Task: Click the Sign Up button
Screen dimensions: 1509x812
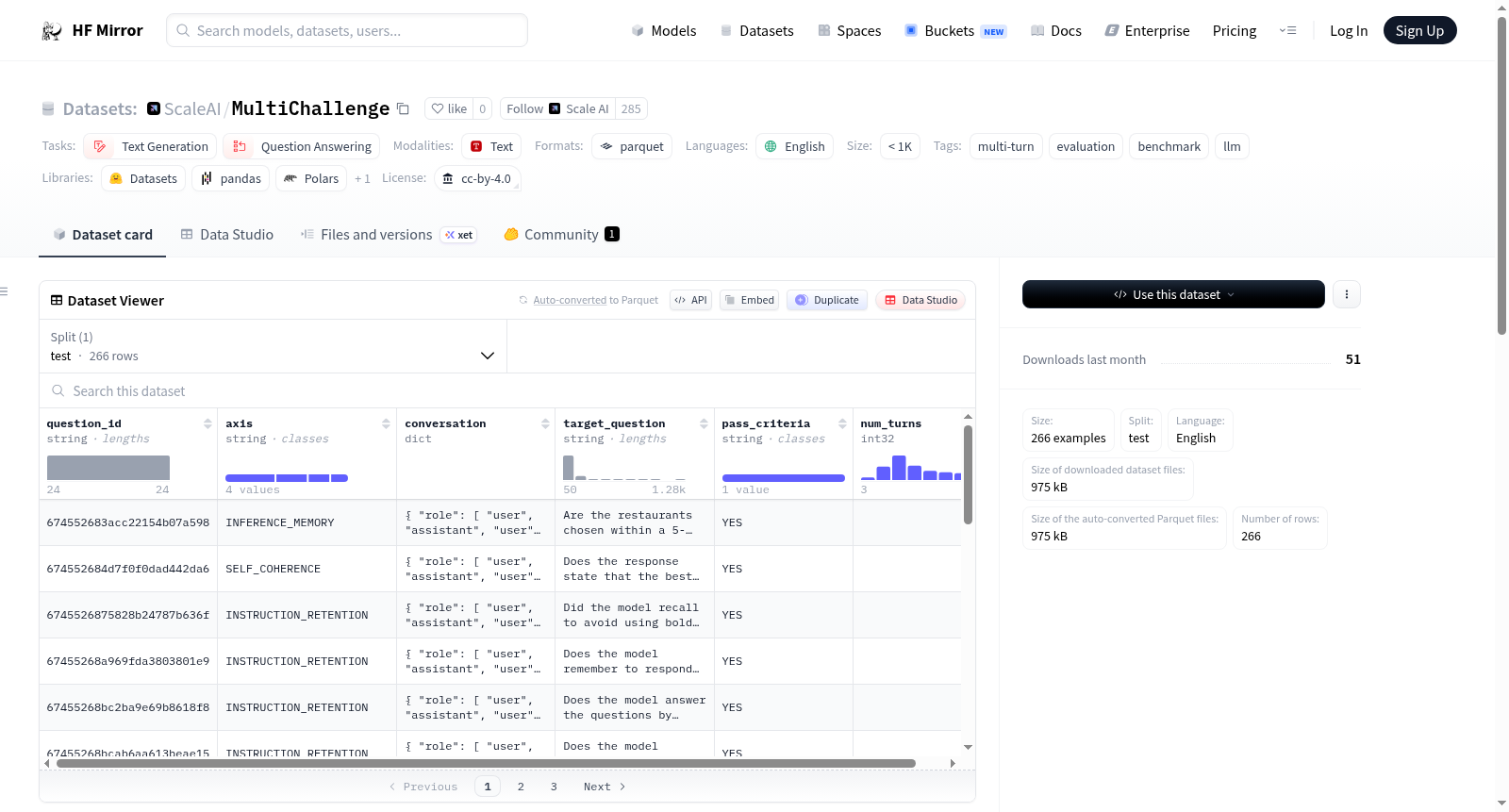Action: (x=1419, y=31)
